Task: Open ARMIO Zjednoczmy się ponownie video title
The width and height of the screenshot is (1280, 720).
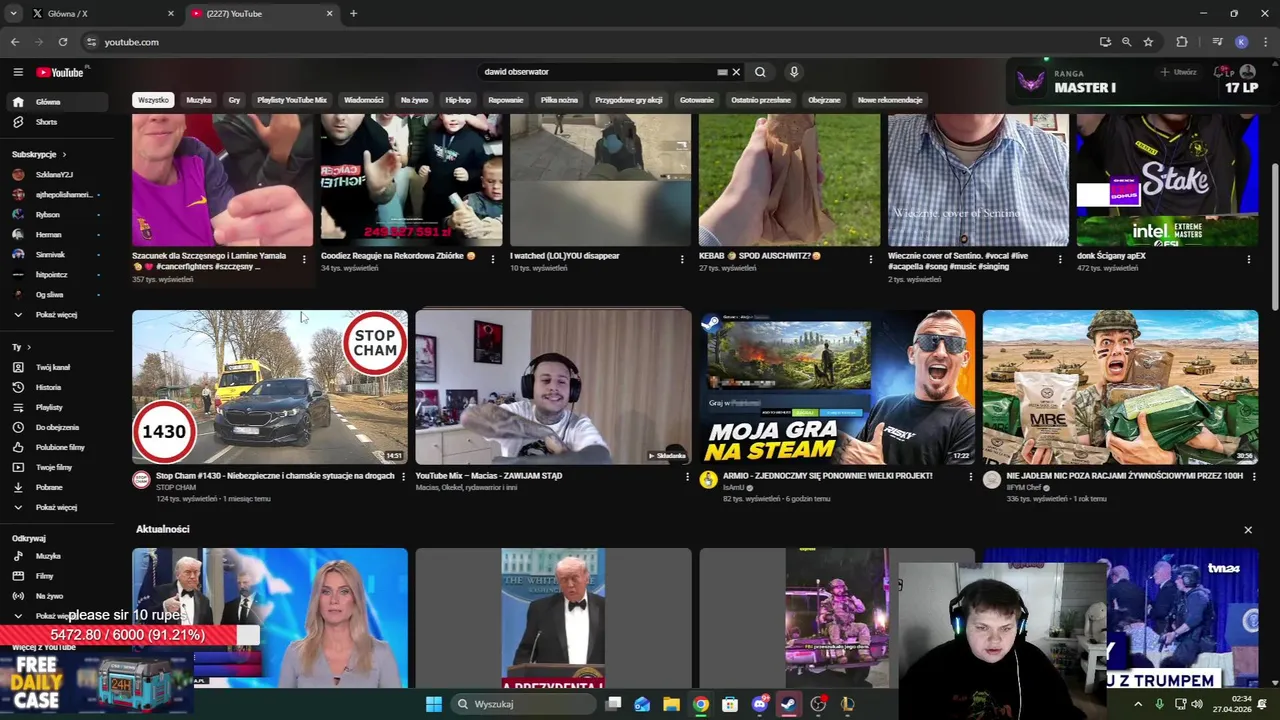Action: 827,476
